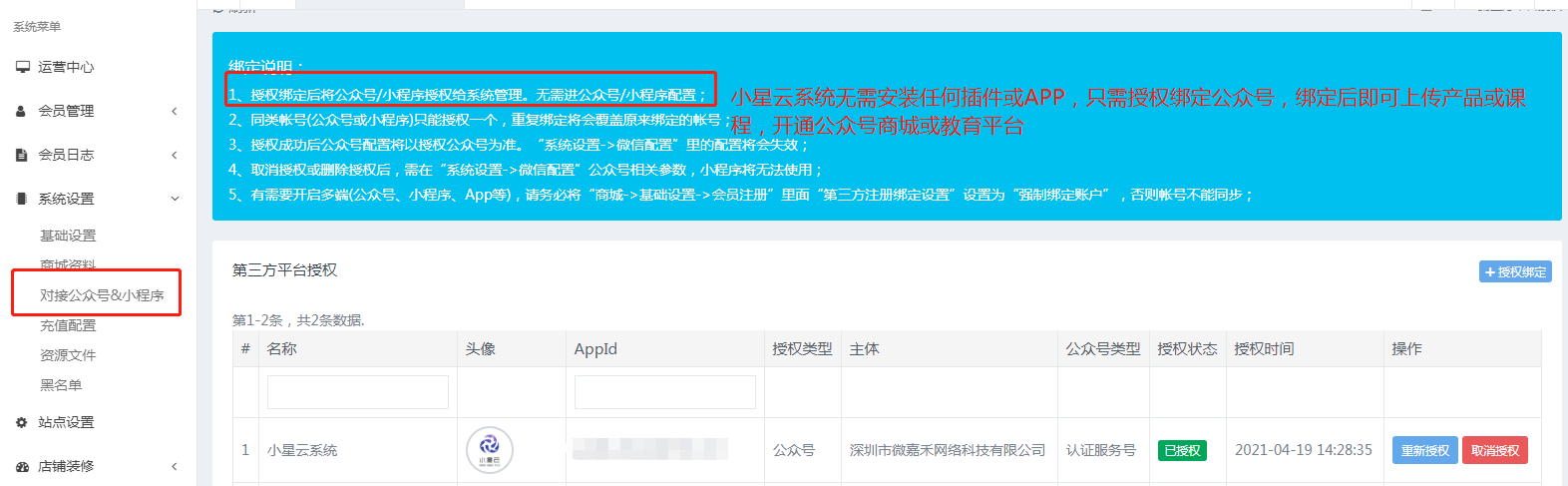The width and height of the screenshot is (1568, 486).
Task: Click the 深圳市微嘉禾网络科技有限公司 cell
Action: pos(948,450)
